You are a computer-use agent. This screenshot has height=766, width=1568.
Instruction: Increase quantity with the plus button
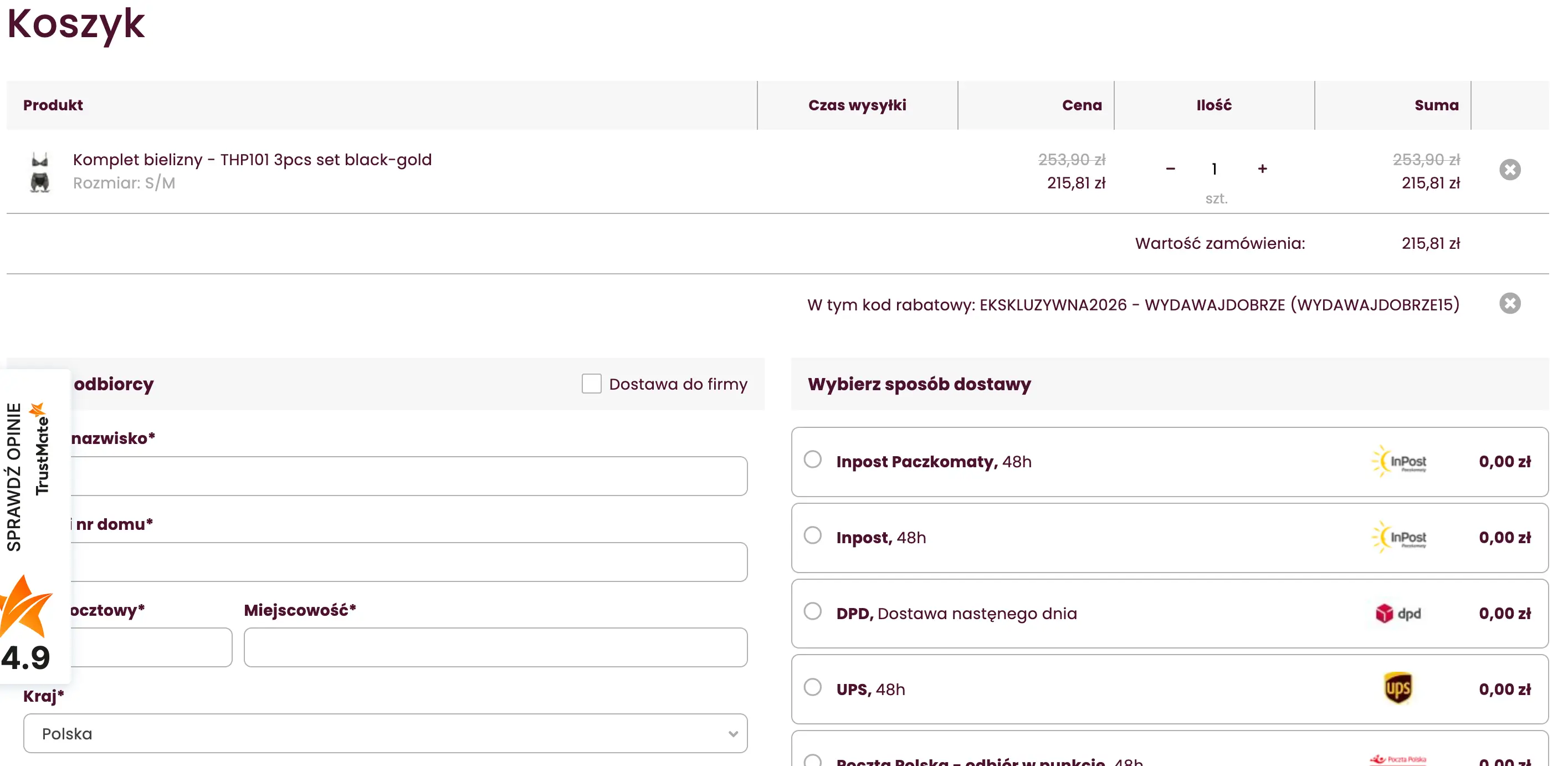tap(1262, 168)
